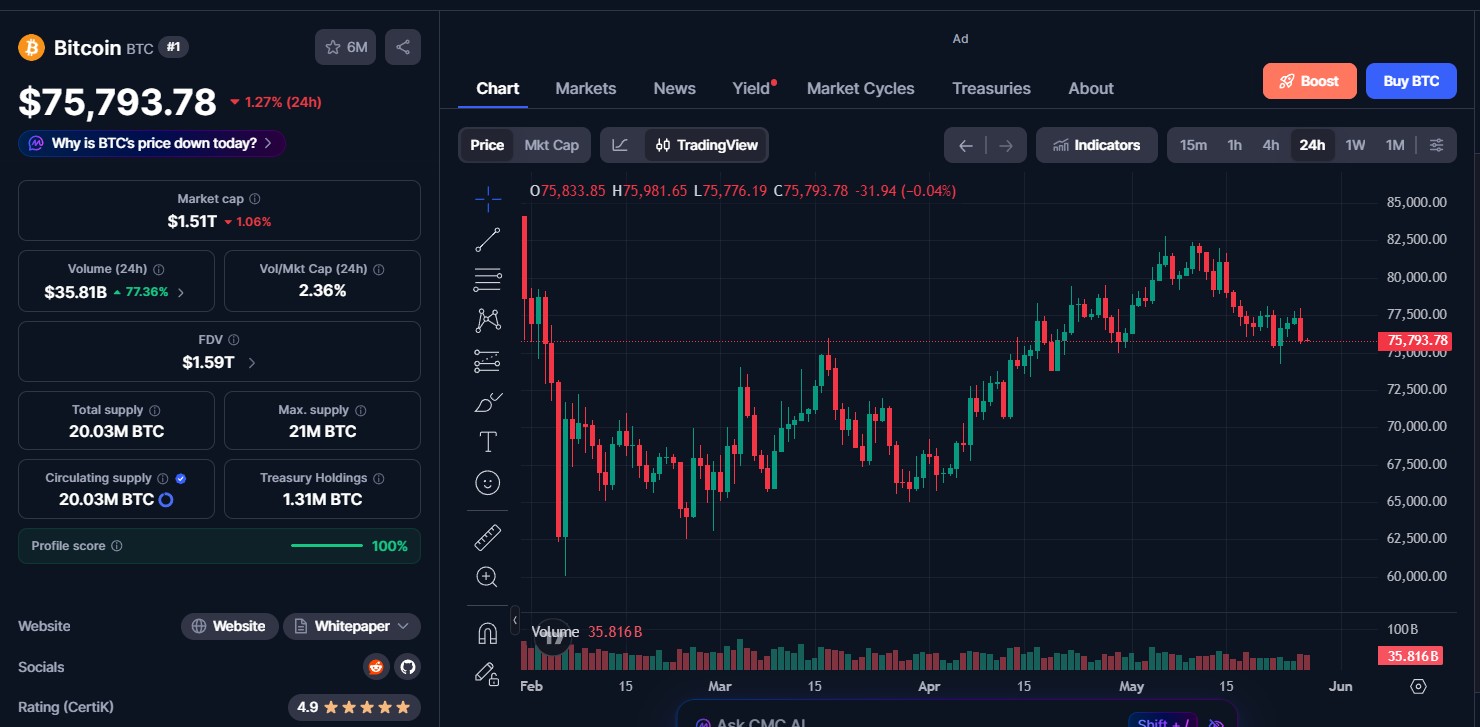Go to the Treasuries tab

pos(991,88)
